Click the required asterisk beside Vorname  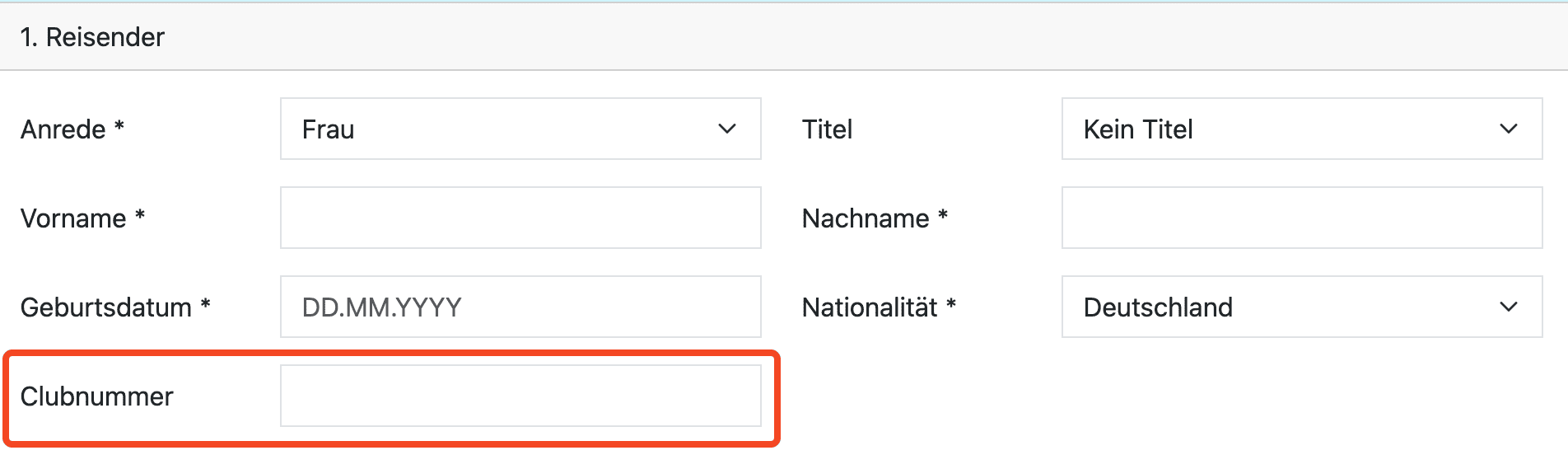click(x=140, y=215)
